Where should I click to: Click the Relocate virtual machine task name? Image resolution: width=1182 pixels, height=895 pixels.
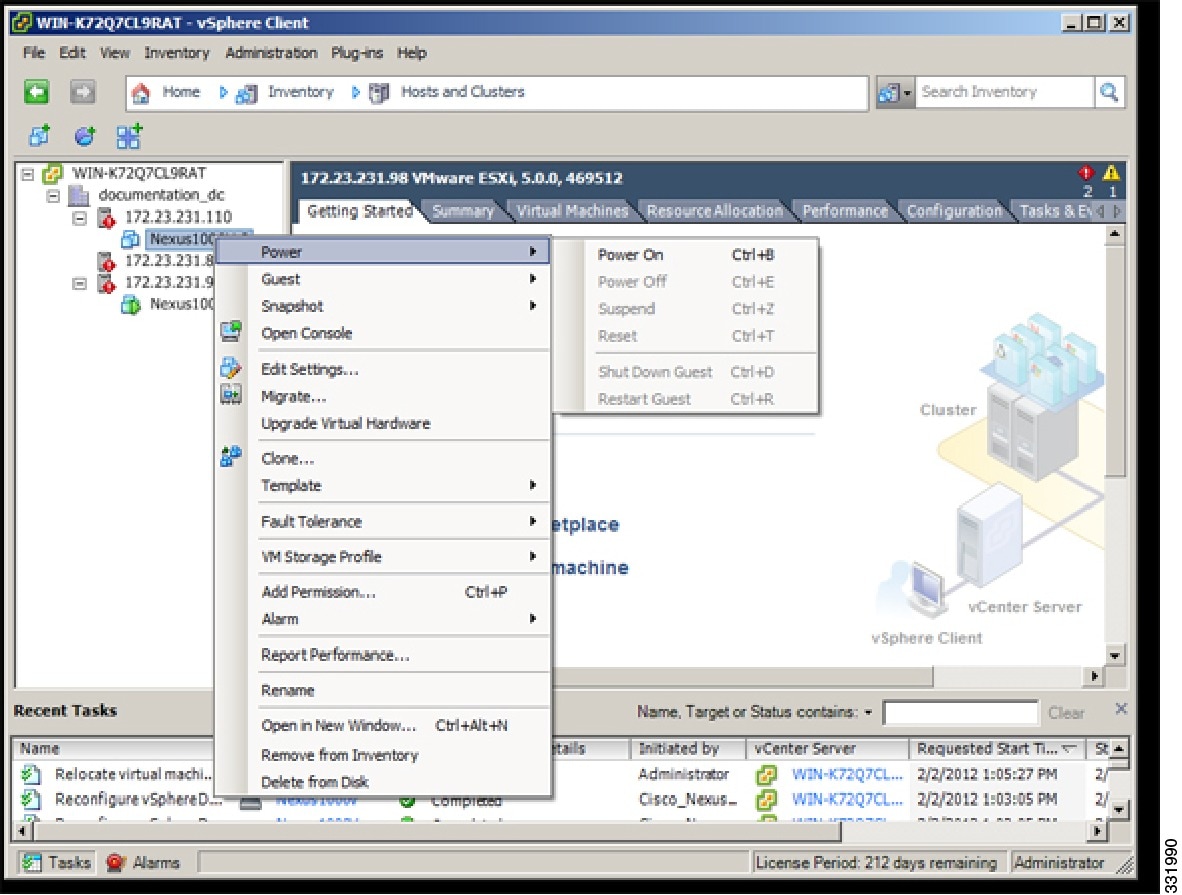pos(133,774)
